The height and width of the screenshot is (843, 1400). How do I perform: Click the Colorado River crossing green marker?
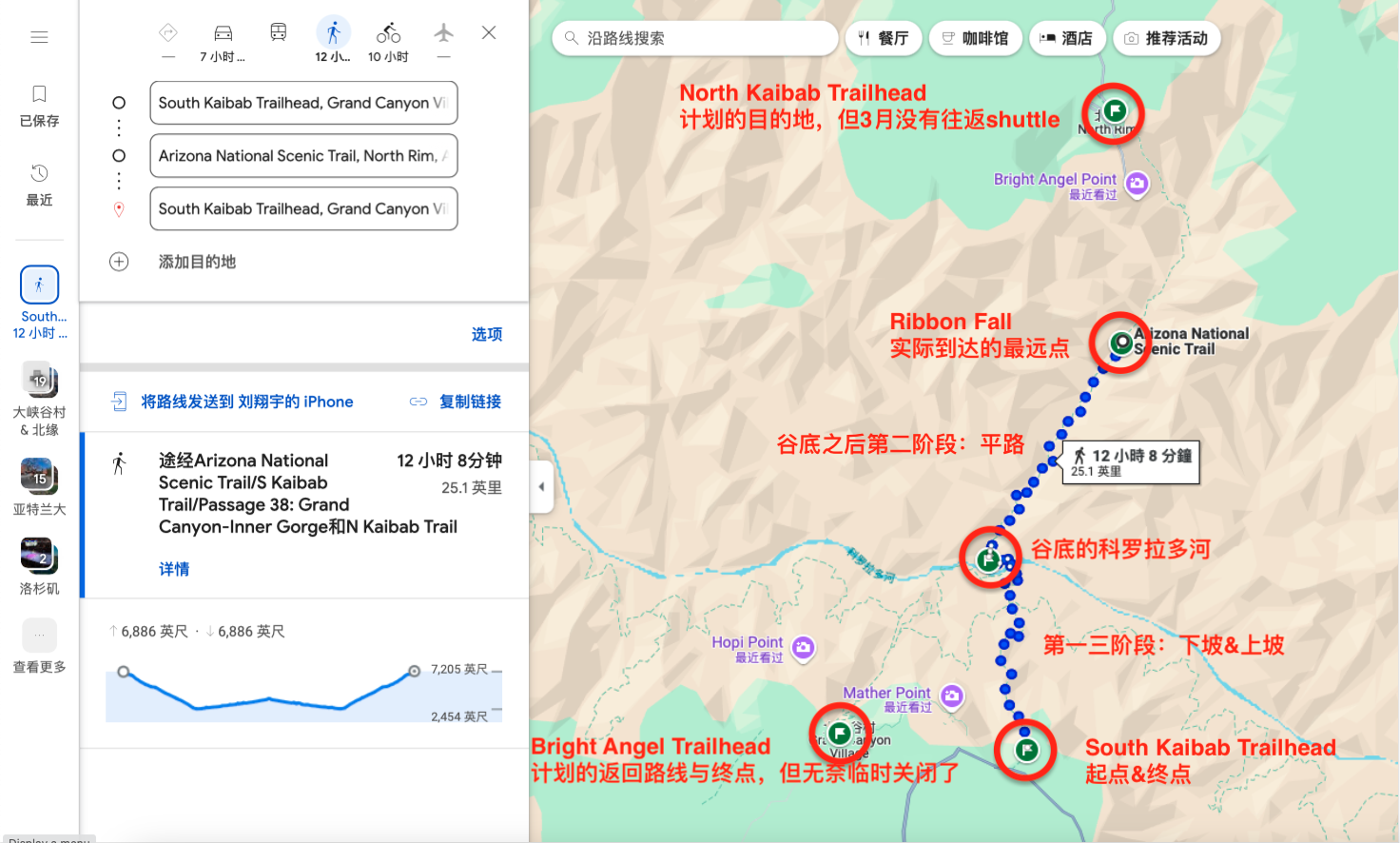(988, 559)
